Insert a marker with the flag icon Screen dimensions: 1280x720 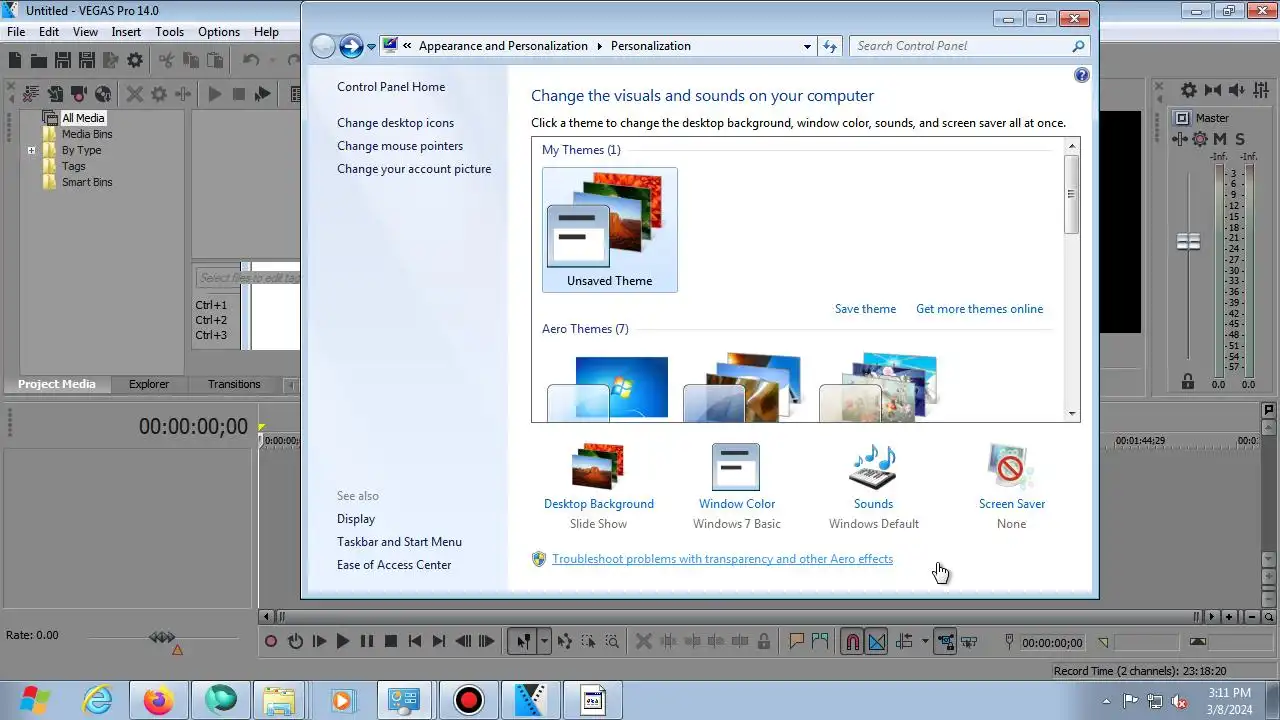pyautogui.click(x=797, y=642)
